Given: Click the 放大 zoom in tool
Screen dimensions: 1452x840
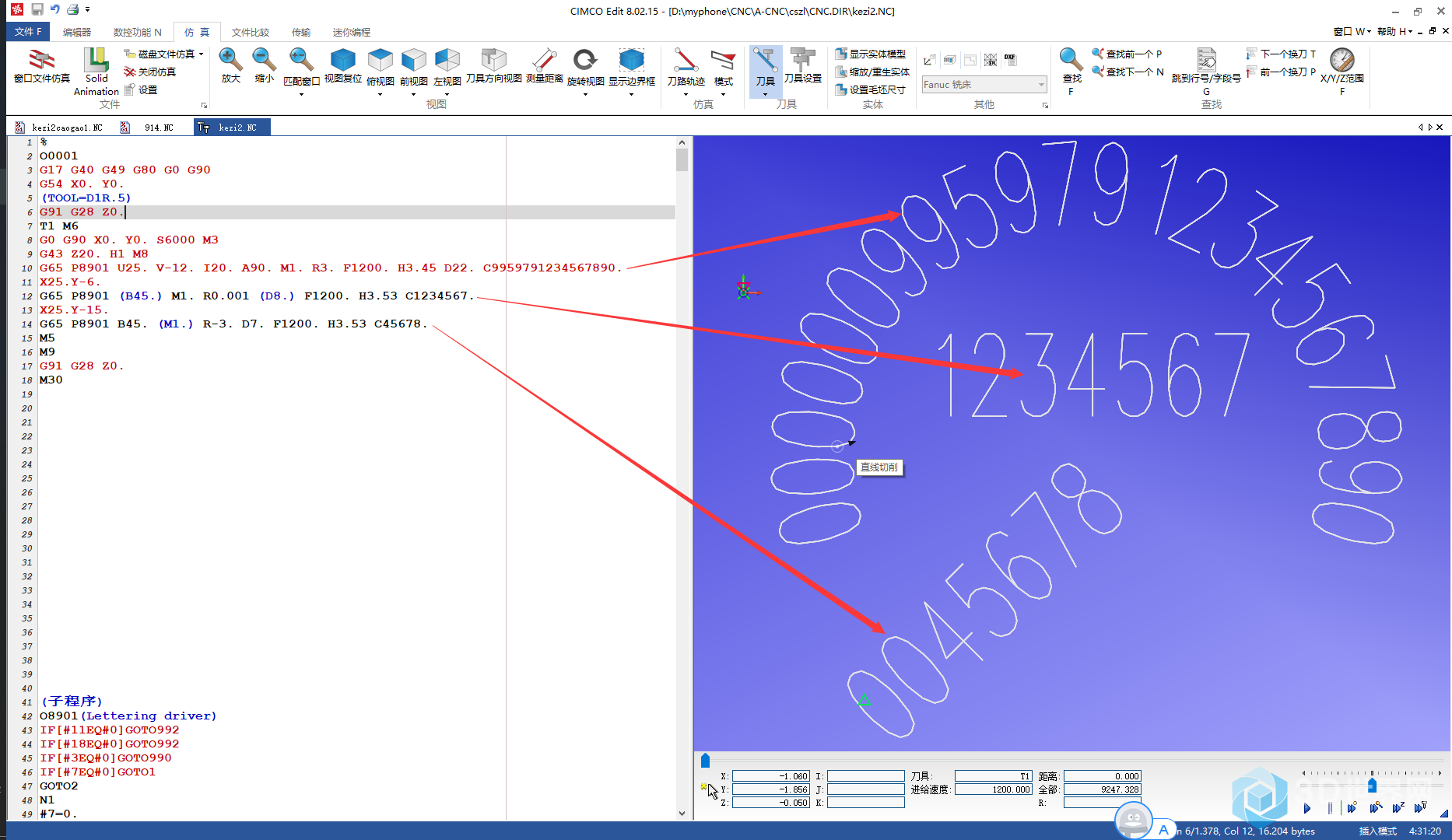Looking at the screenshot, I should tap(231, 66).
